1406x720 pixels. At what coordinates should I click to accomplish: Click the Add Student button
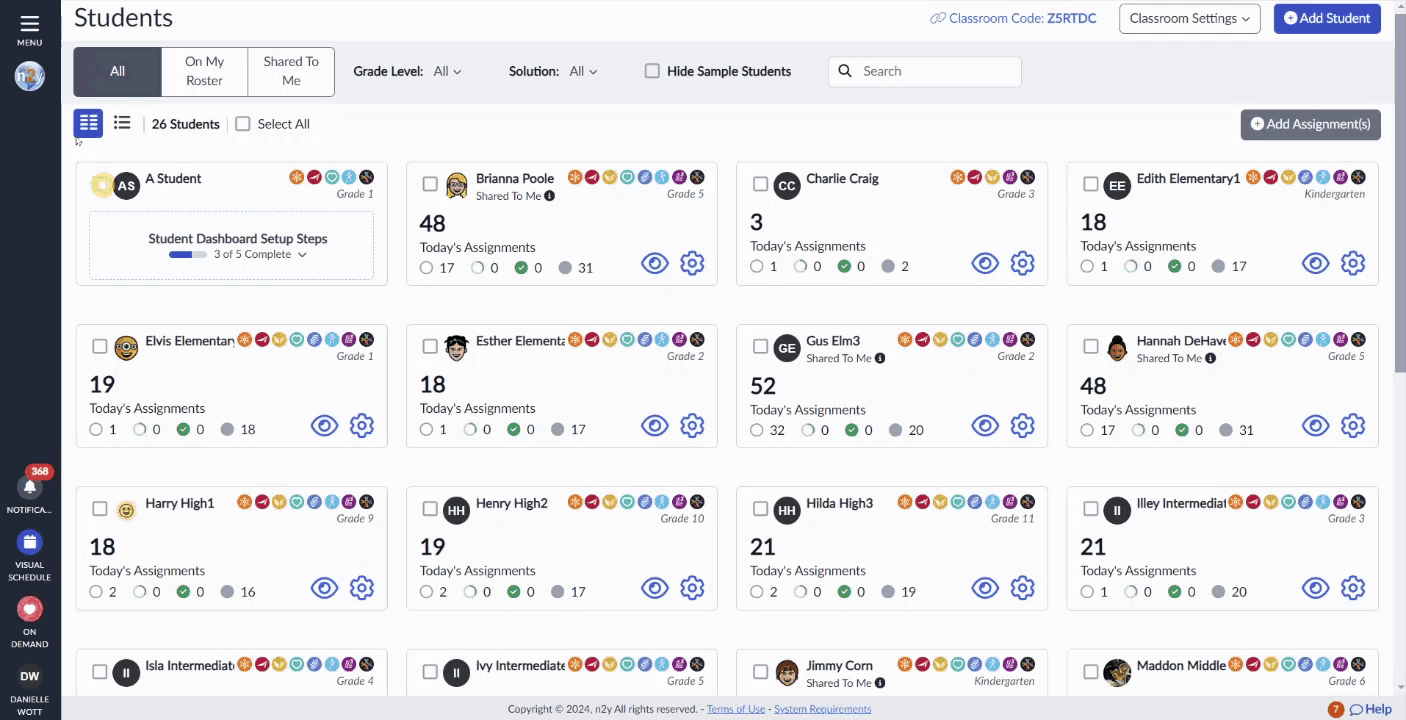1327,19
